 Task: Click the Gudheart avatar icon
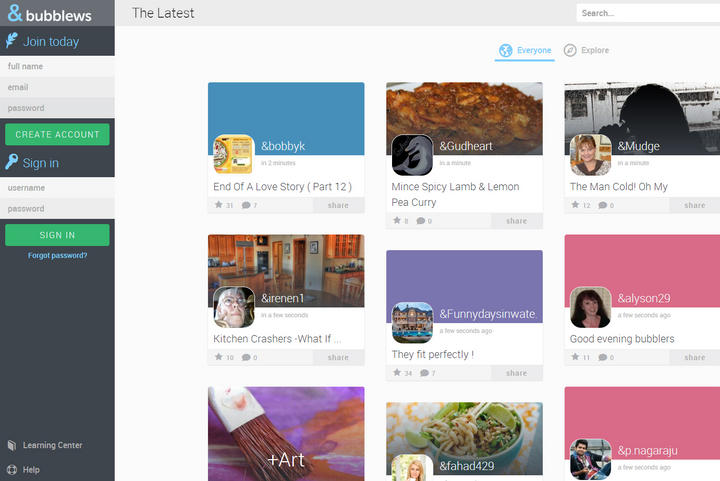pyautogui.click(x=411, y=155)
